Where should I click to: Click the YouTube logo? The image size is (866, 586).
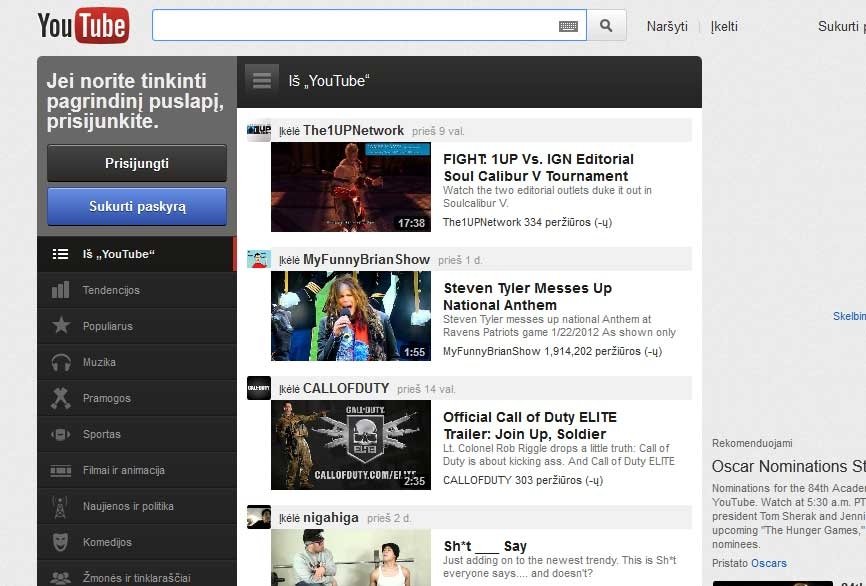[83, 25]
